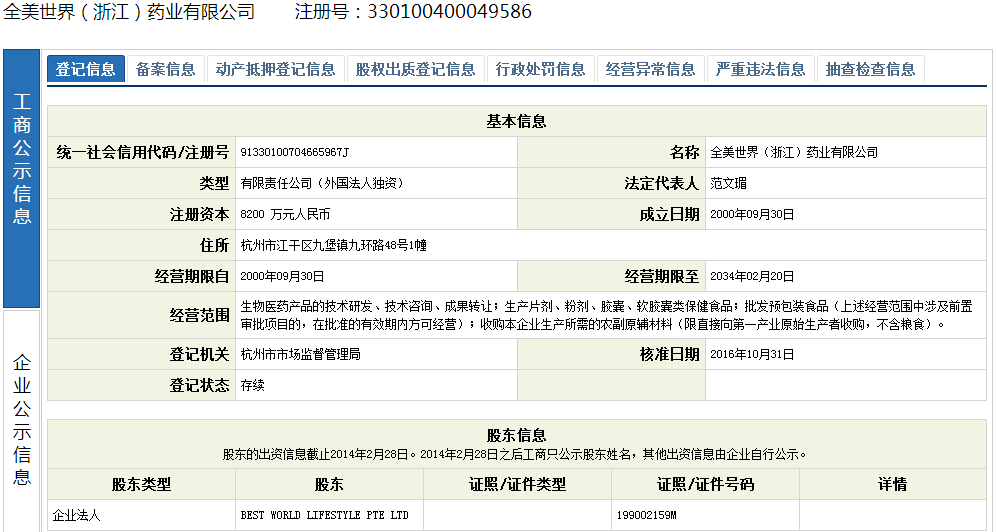This screenshot has width=996, height=532.
Task: Click the 证照/证件类型 column header
Action: tap(518, 484)
